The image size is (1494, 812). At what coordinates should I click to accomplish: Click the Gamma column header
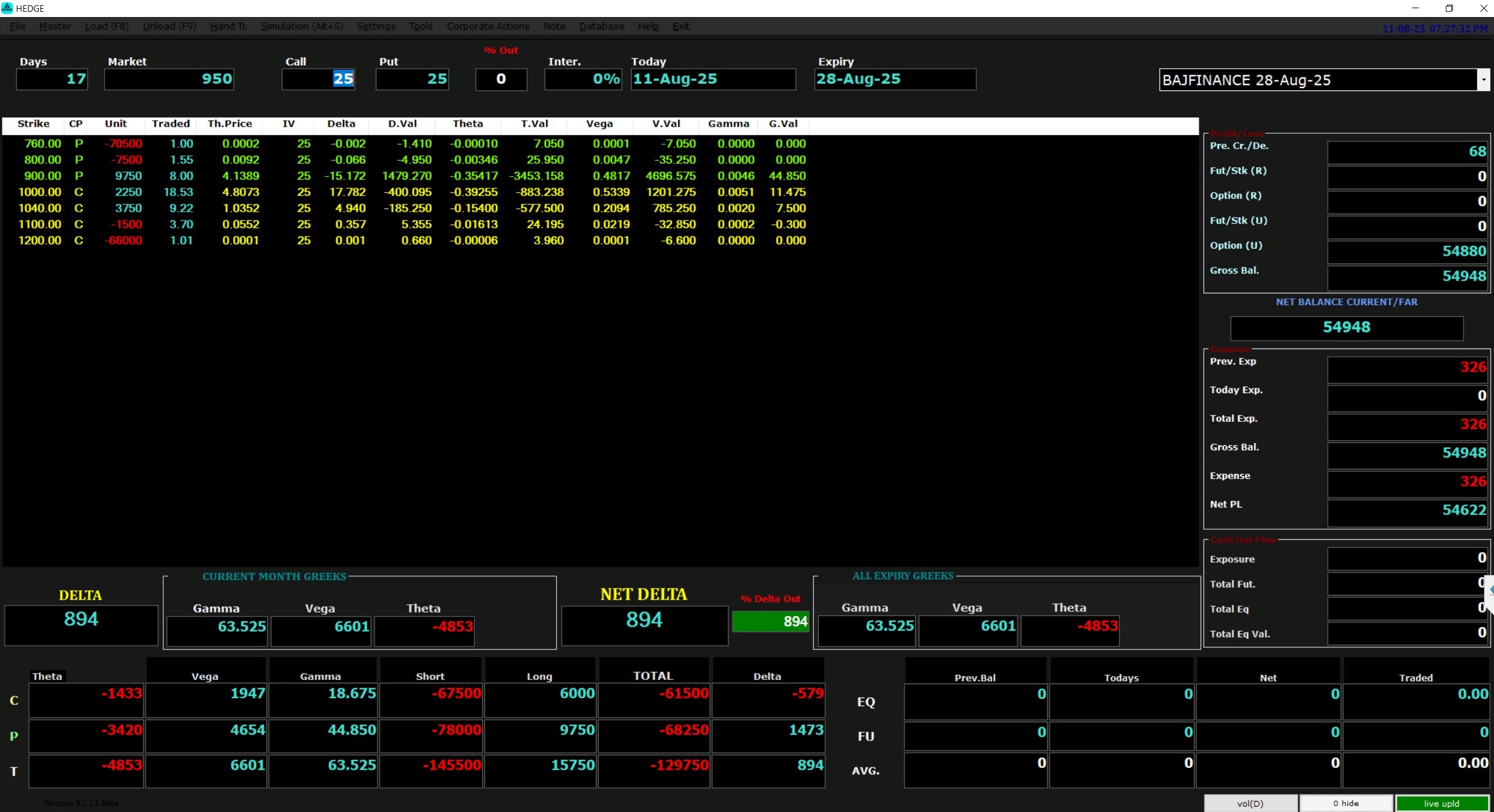click(x=729, y=124)
